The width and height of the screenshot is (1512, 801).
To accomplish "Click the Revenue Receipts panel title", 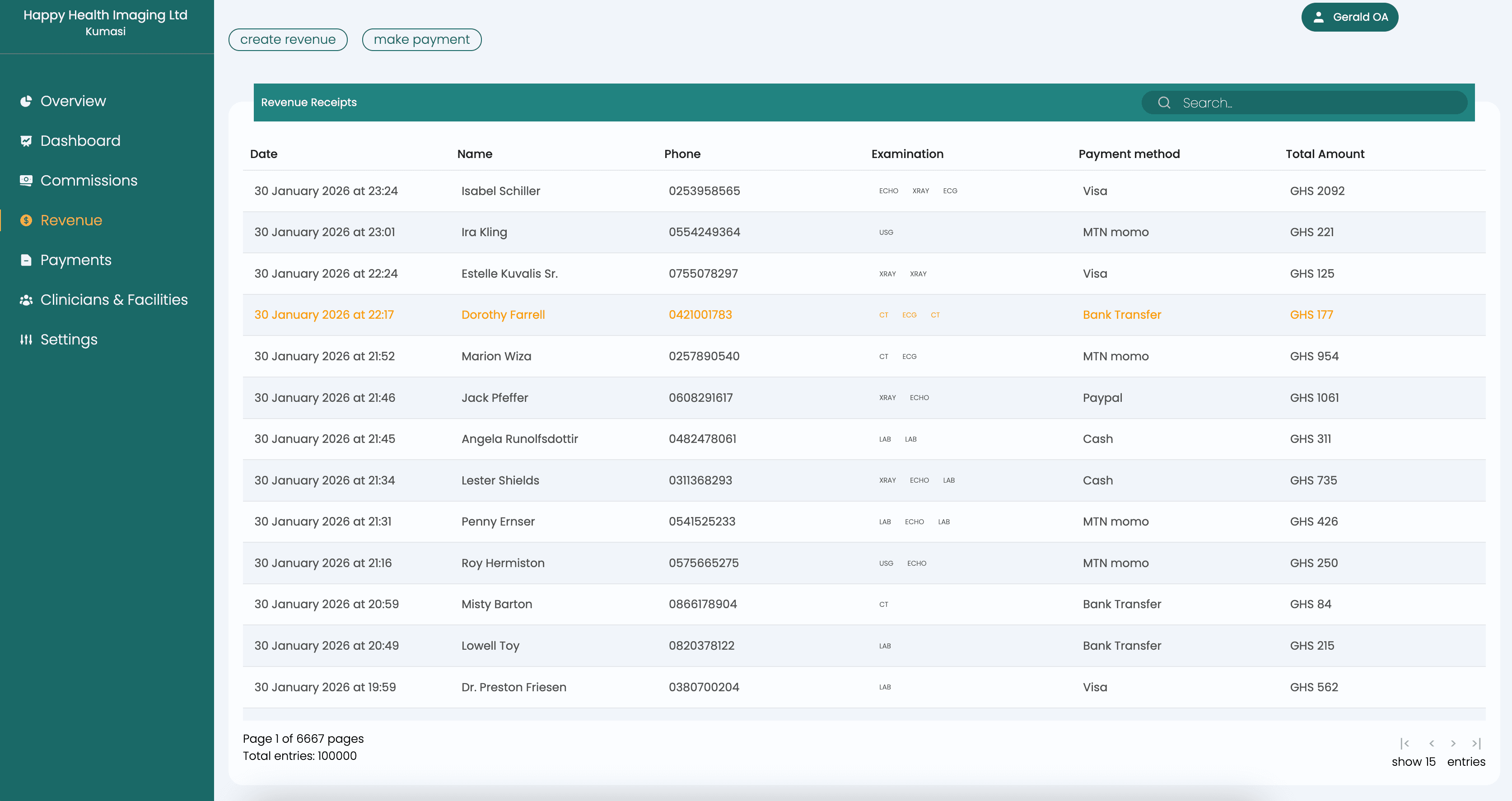I will [309, 102].
